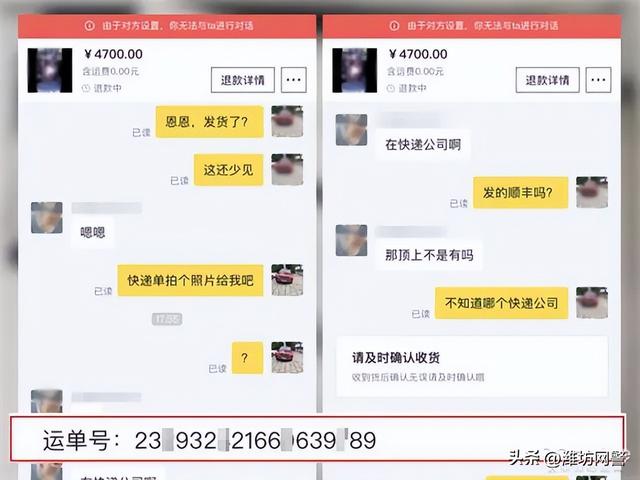Open the three-dots menu in left panel

pyautogui.click(x=293, y=80)
